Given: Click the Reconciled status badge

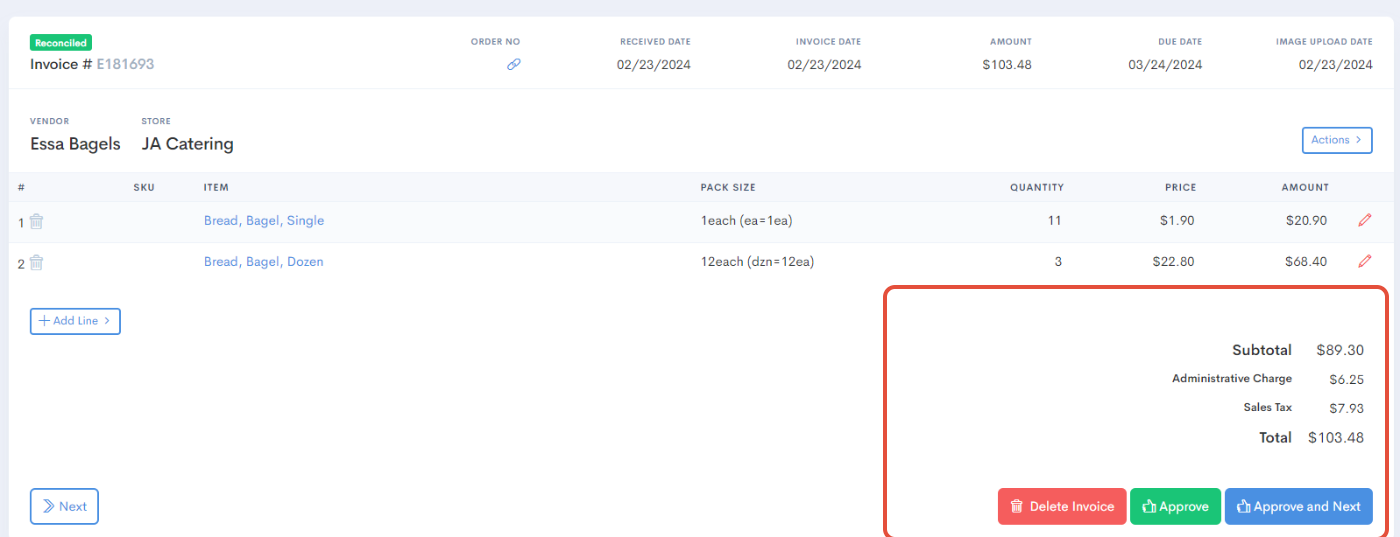Looking at the screenshot, I should coord(61,43).
